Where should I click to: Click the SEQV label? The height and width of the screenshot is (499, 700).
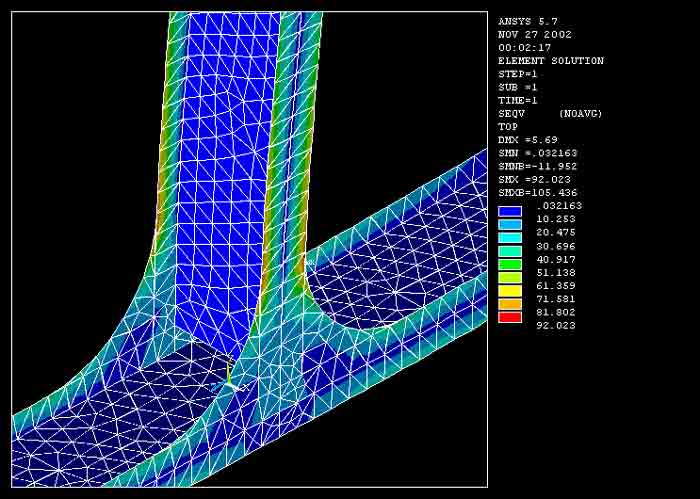(x=512, y=114)
